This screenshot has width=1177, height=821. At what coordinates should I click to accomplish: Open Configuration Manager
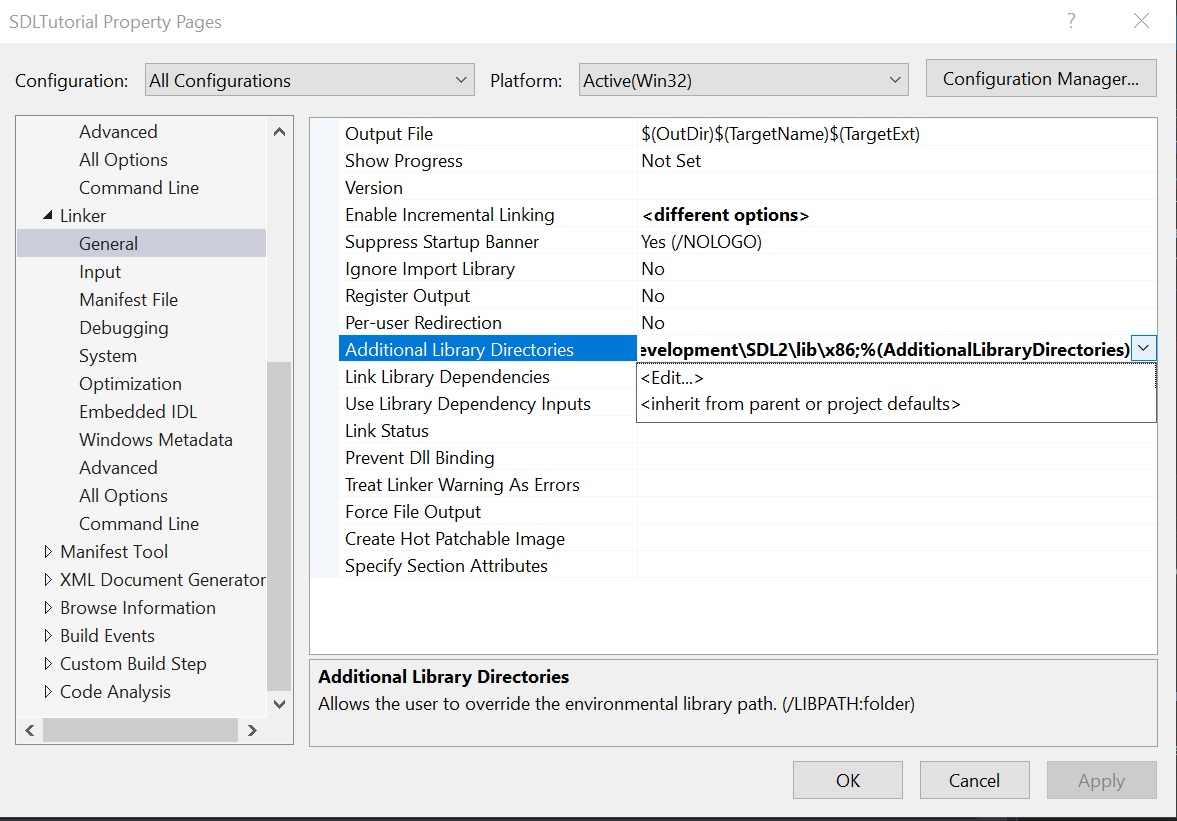pyautogui.click(x=1040, y=78)
